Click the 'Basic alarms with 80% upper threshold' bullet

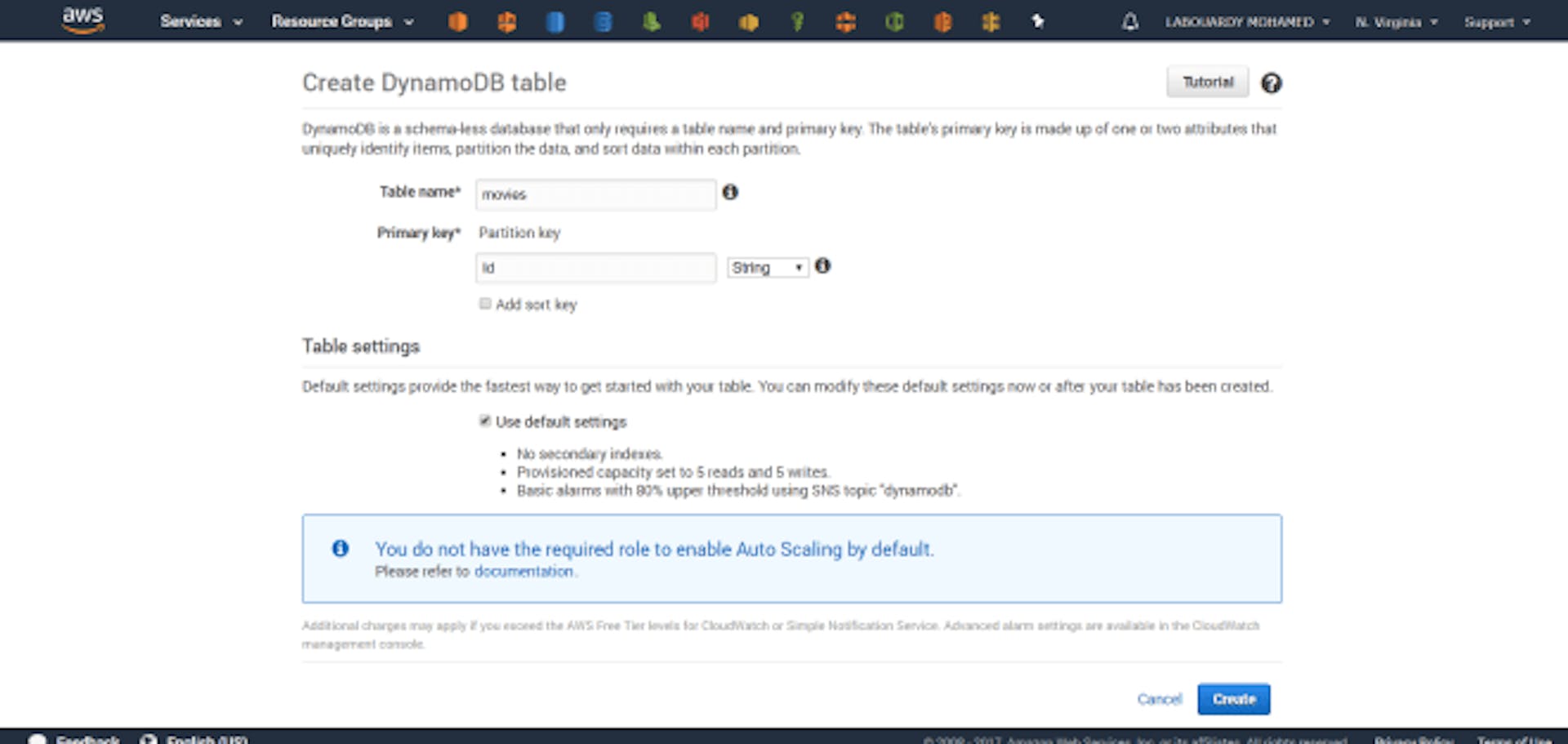click(738, 491)
